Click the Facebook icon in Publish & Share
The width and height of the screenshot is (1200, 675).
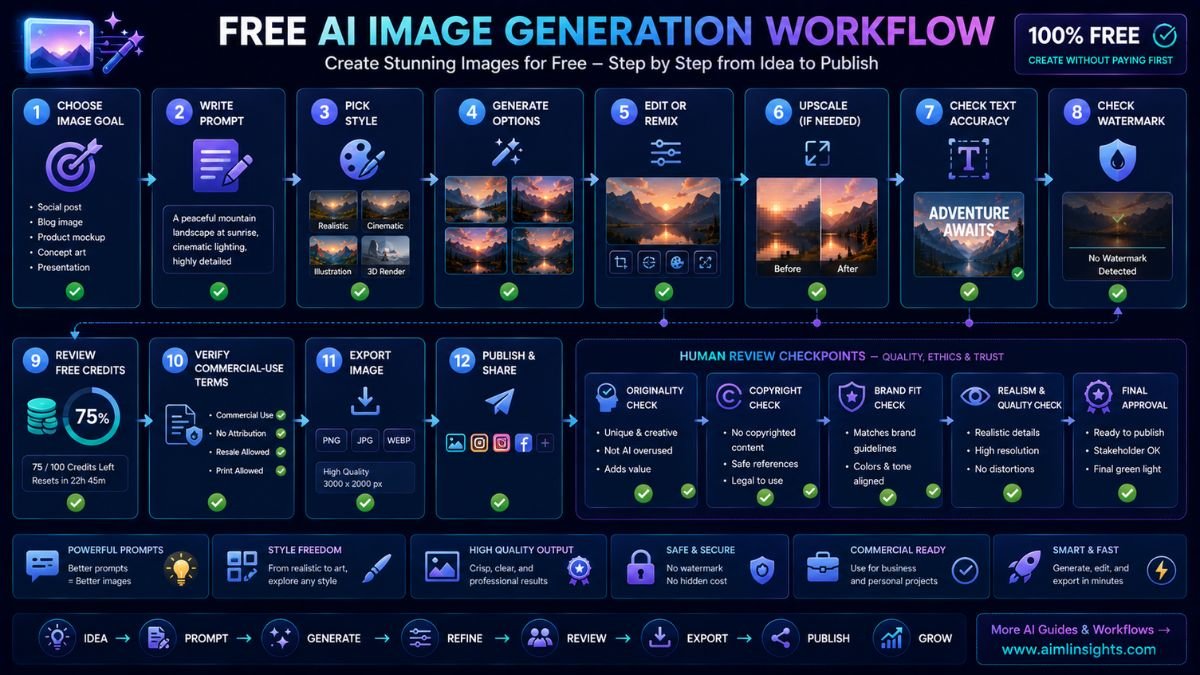pos(523,443)
